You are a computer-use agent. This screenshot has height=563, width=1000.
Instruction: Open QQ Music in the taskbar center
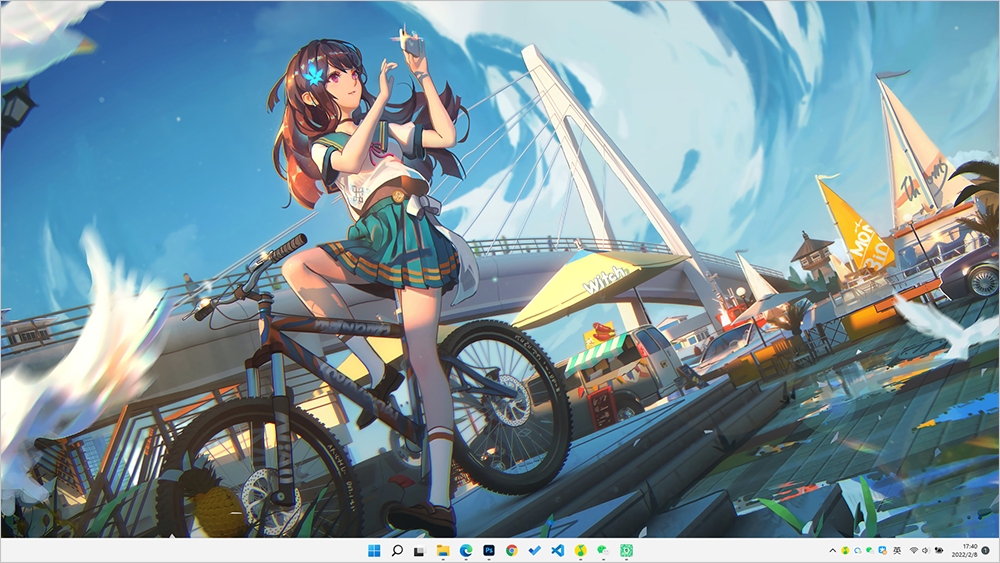coord(580,550)
